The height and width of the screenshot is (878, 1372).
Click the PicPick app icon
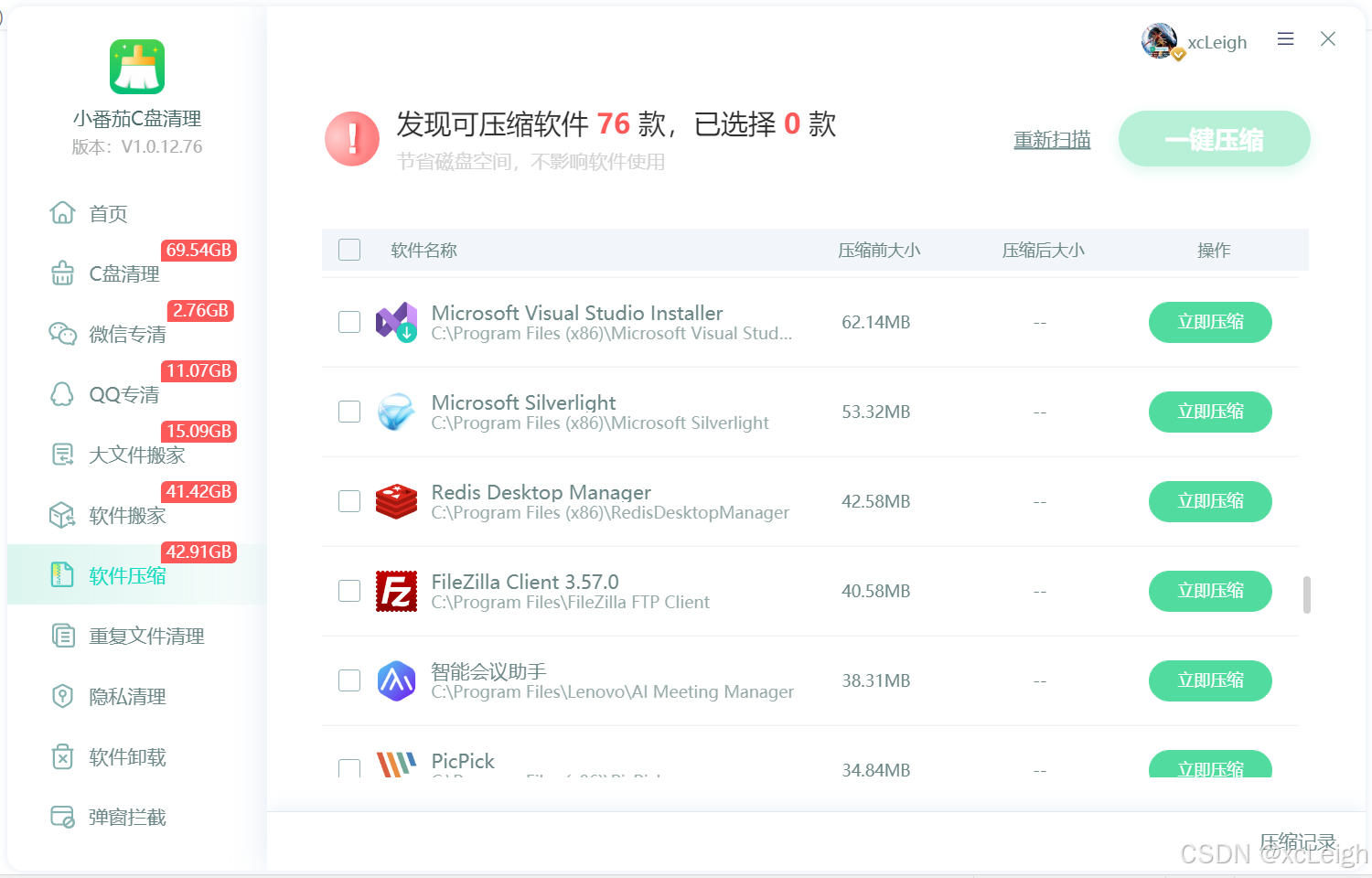396,764
